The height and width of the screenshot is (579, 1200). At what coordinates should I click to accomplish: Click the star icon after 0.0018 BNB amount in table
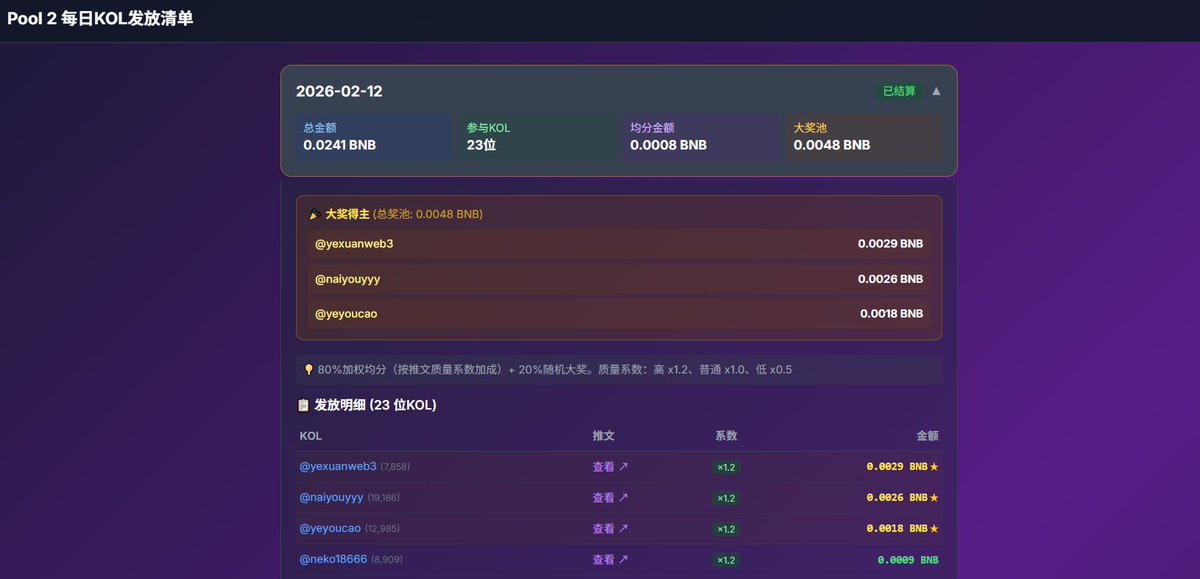[x=934, y=529]
